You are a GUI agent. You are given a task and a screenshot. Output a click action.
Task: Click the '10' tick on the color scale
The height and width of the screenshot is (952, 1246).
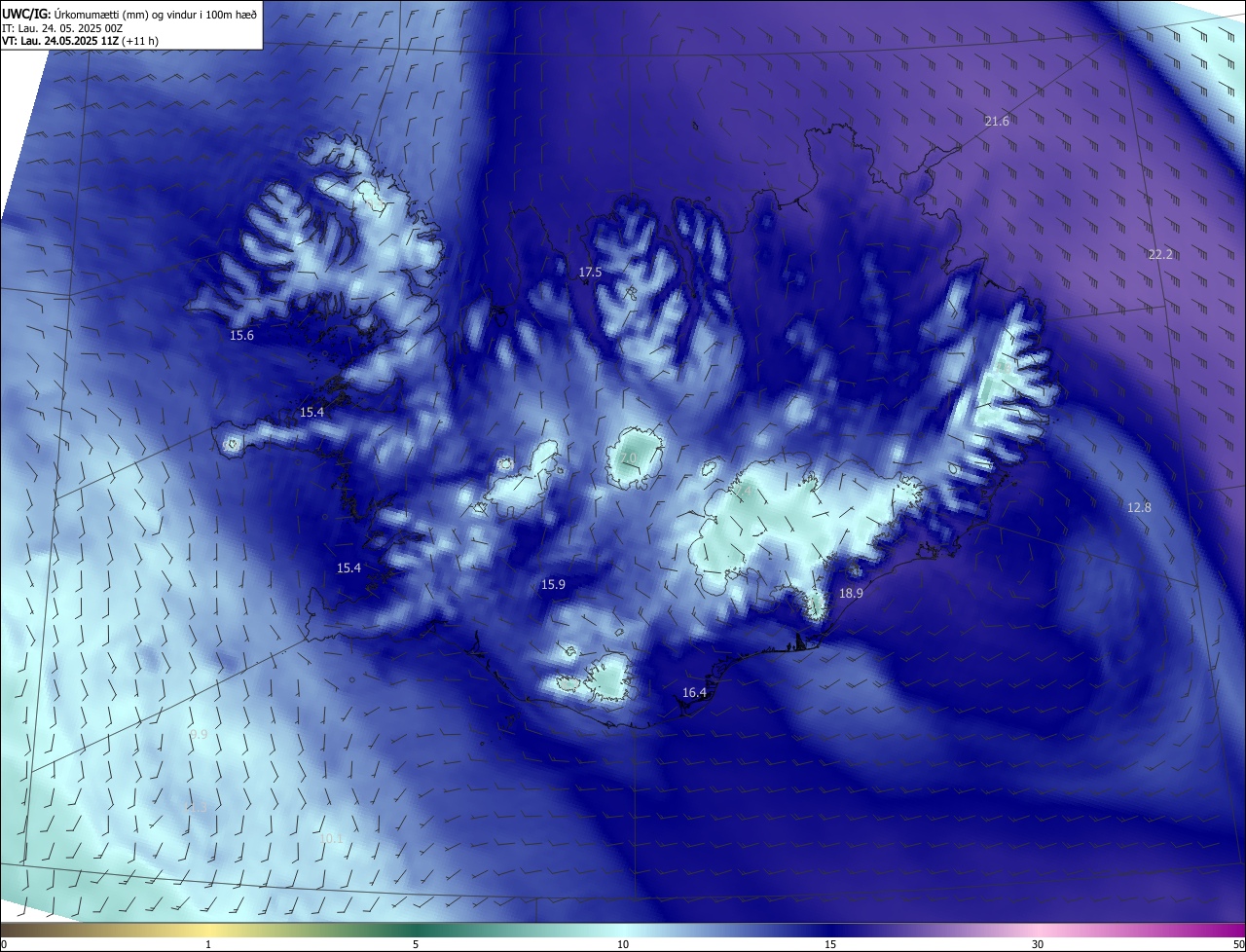[623, 944]
